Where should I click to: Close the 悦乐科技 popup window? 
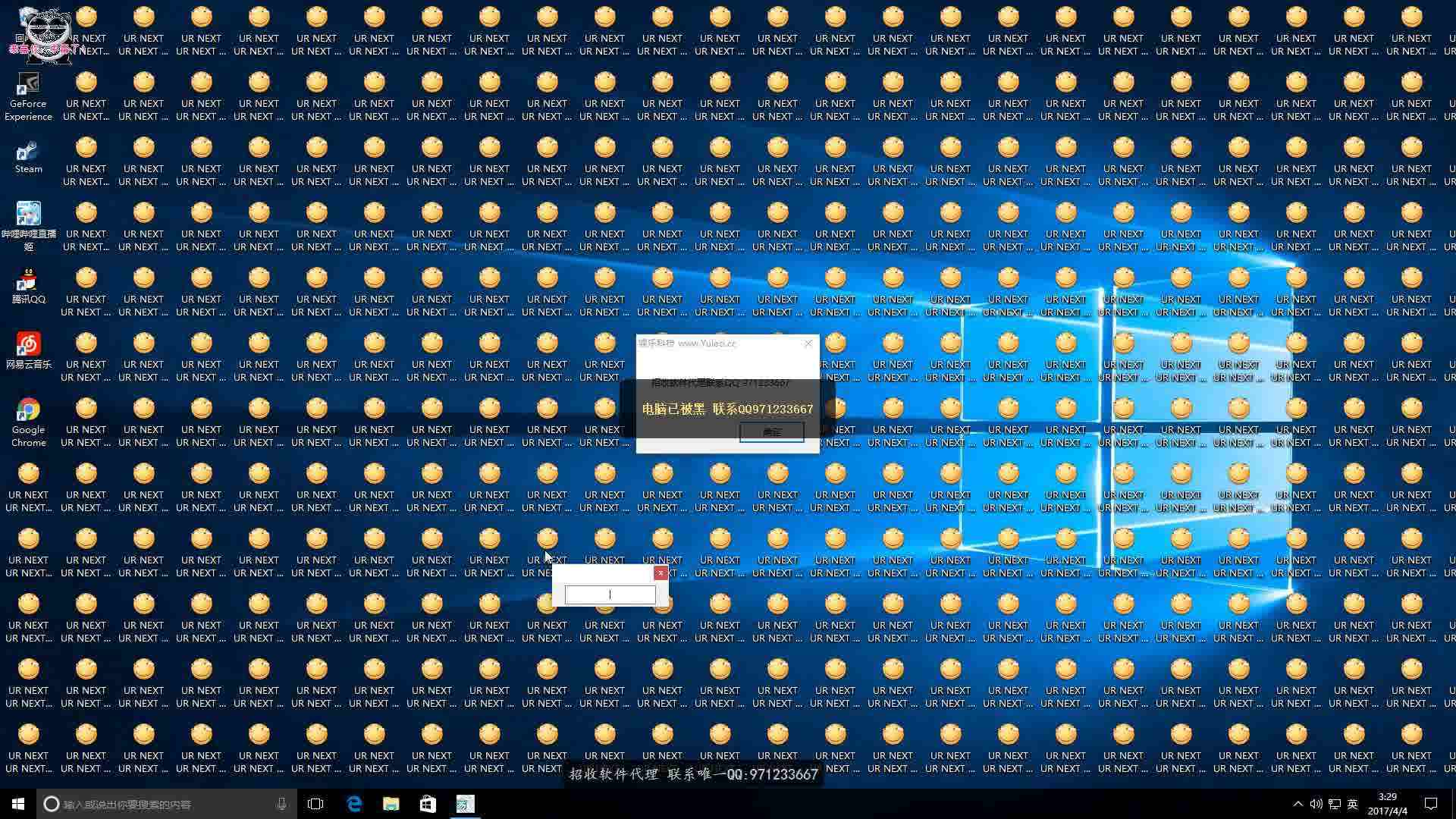tap(807, 343)
